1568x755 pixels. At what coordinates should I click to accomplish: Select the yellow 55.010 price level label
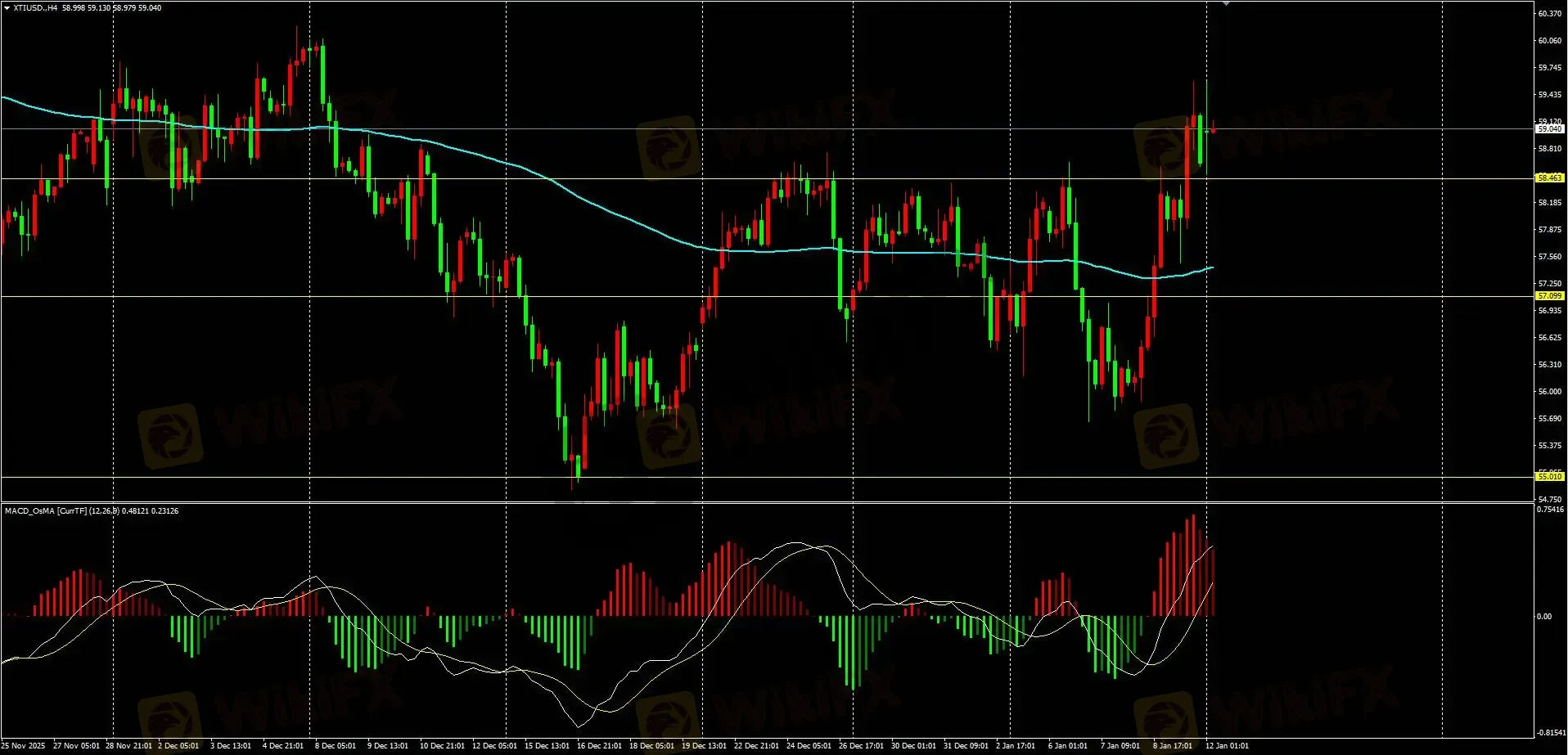point(1550,476)
